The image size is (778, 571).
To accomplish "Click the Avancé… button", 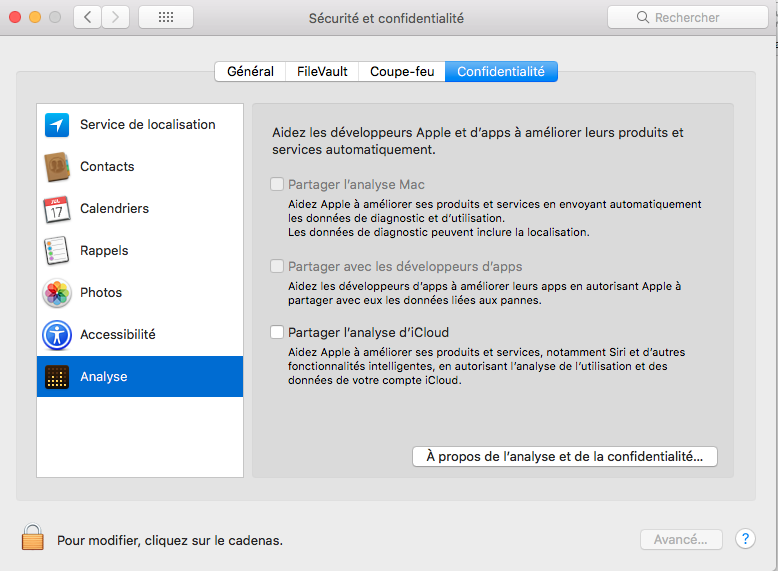I will coord(681,539).
